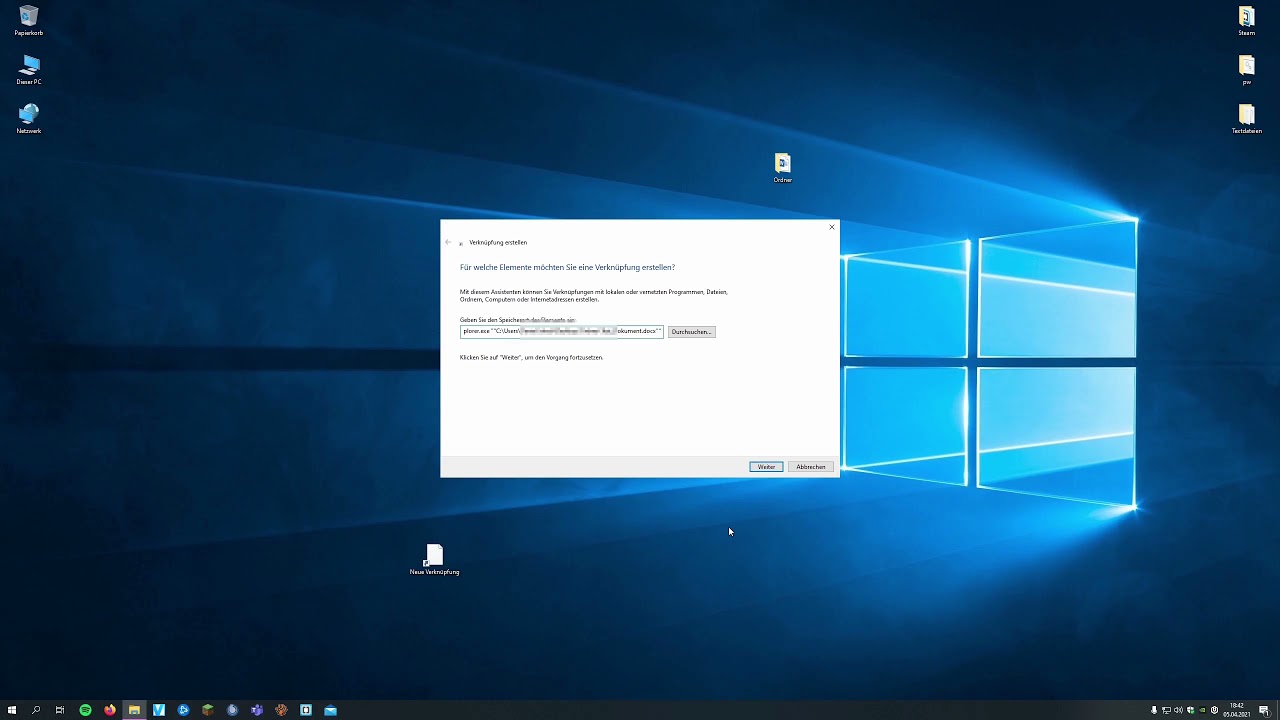Screen dimensions: 1280x720
Task: Select the Neue Verknüpfung desktop icon
Action: point(434,560)
